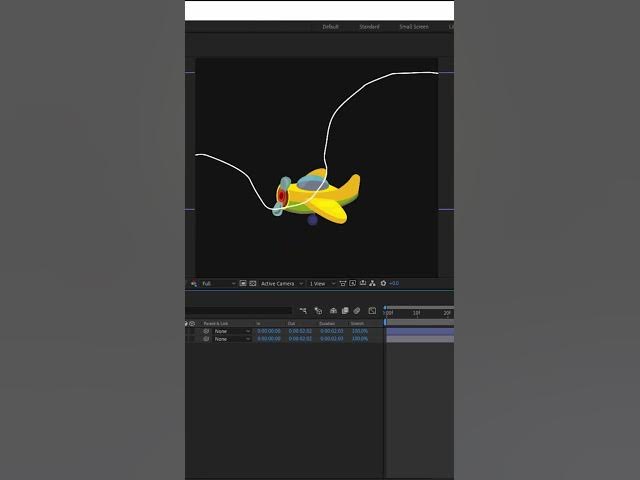Select the lavender lower layer bar in timeline
The image size is (640, 480).
tap(420, 339)
